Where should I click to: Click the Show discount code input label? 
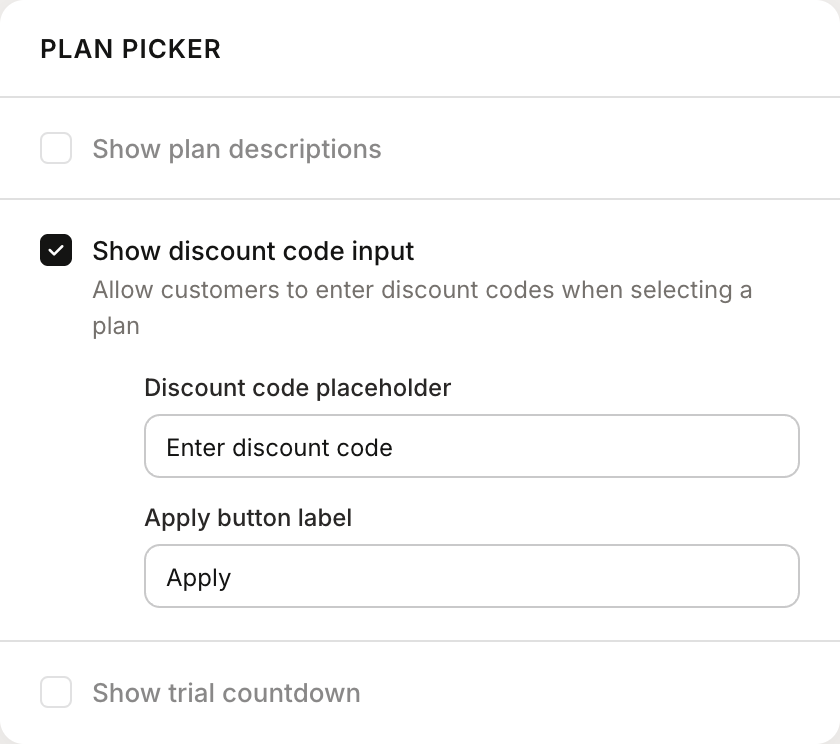point(253,251)
